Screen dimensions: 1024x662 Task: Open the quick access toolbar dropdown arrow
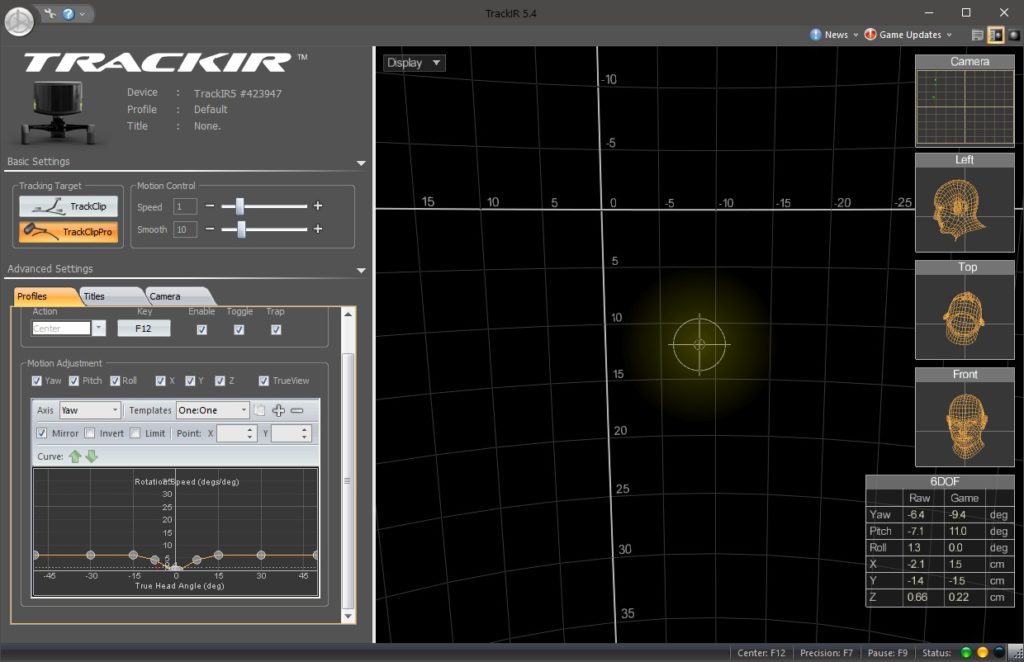click(x=82, y=14)
